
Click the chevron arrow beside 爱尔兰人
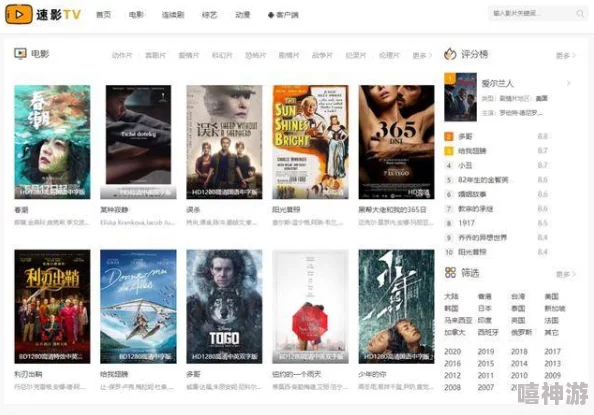pos(569,83)
